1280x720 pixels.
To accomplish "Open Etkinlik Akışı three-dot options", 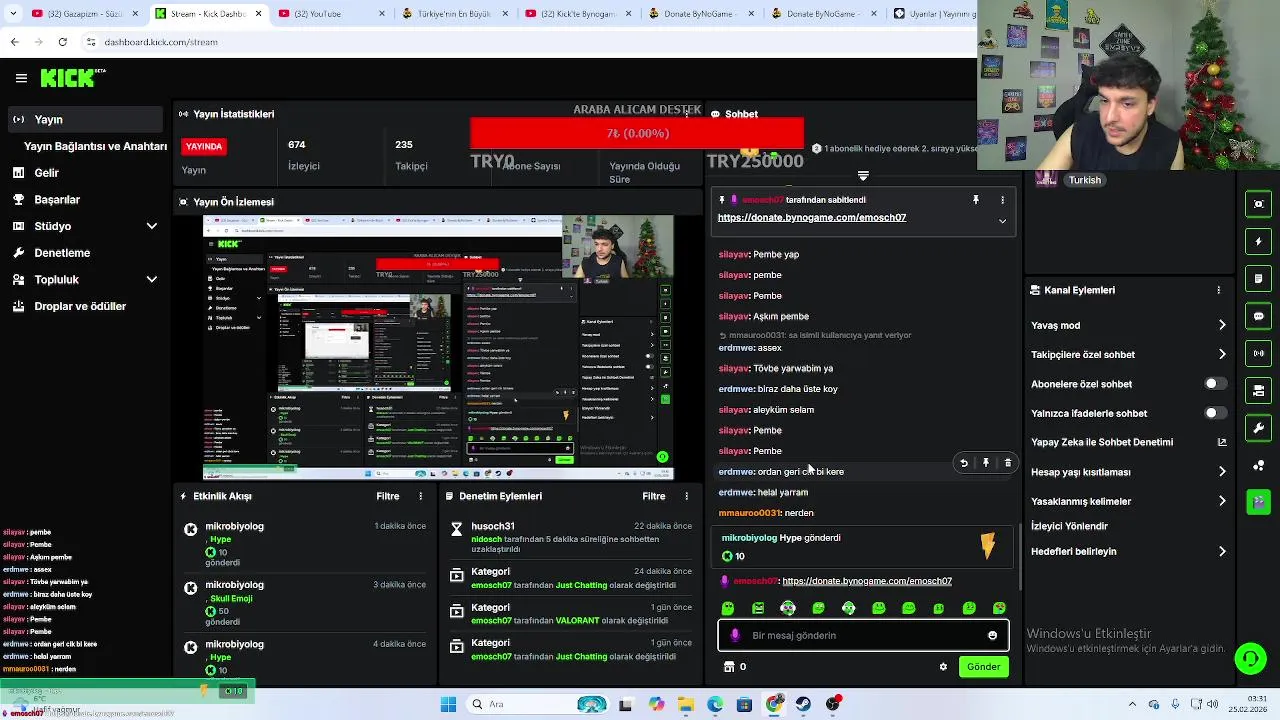I will pyautogui.click(x=420, y=496).
